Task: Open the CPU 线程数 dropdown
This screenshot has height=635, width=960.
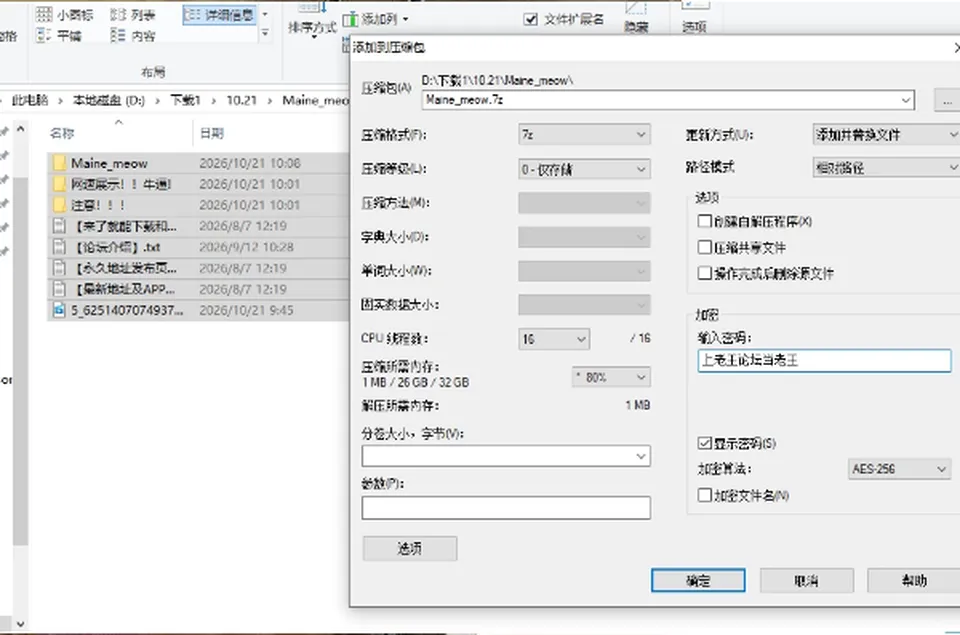Action: (554, 339)
